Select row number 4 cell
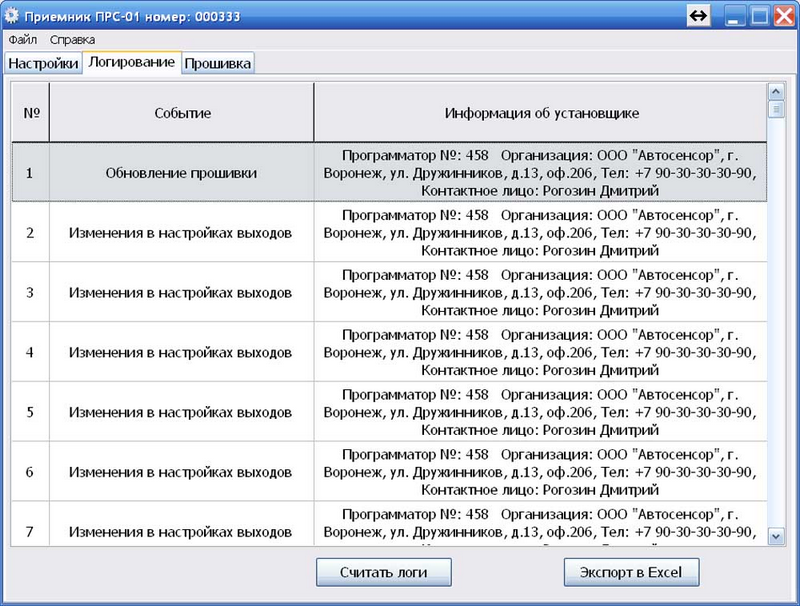This screenshot has height=606, width=800. (31, 352)
